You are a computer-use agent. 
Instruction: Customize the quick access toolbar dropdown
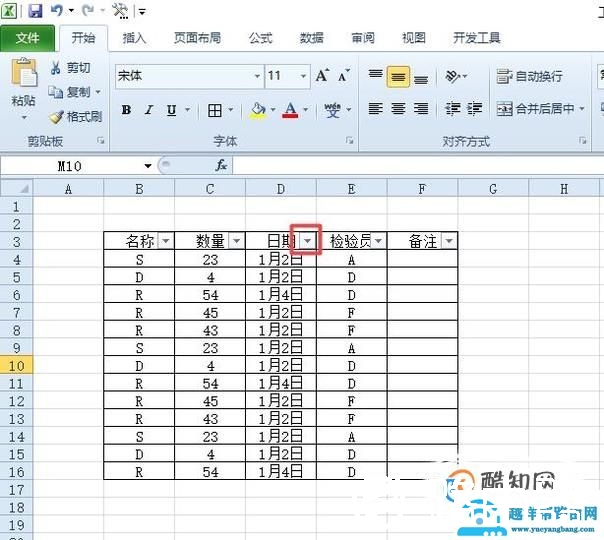click(x=142, y=12)
